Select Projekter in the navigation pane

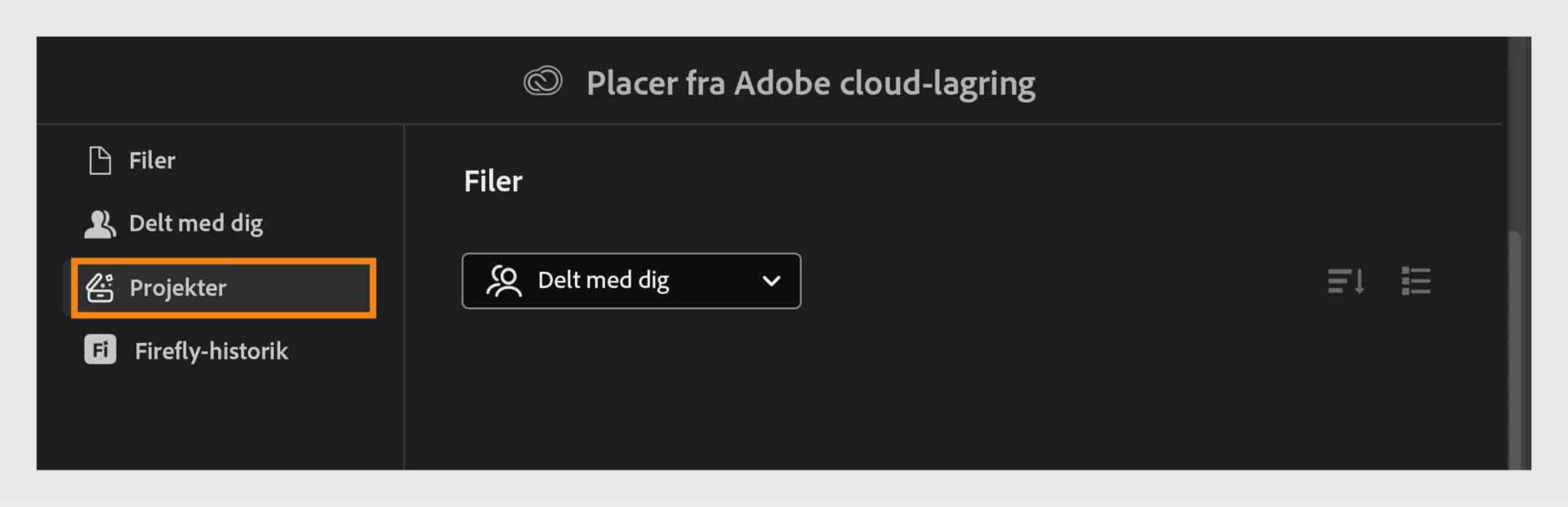[x=179, y=287]
